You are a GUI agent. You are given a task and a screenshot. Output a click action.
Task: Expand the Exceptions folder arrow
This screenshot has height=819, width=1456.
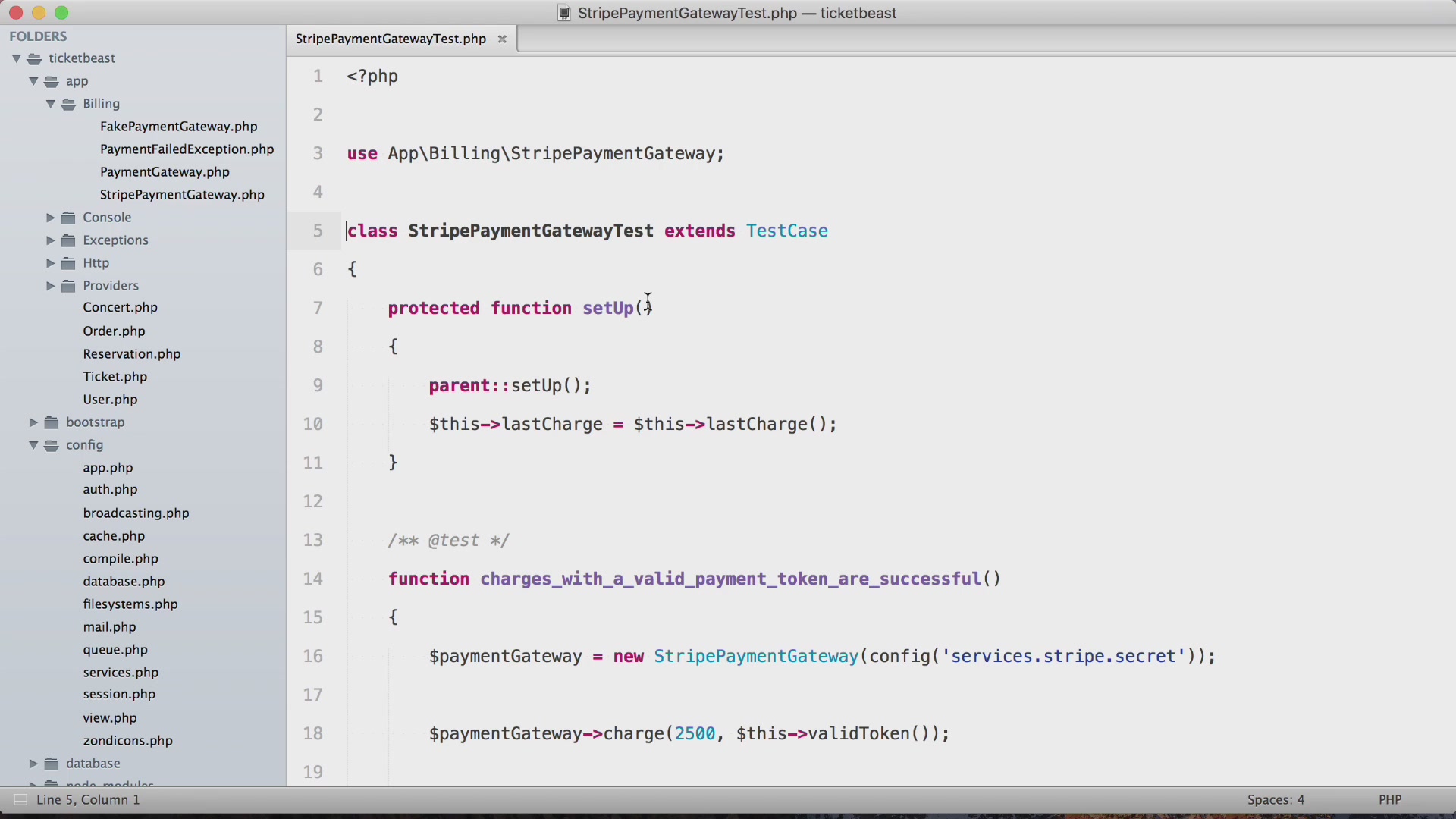point(50,240)
